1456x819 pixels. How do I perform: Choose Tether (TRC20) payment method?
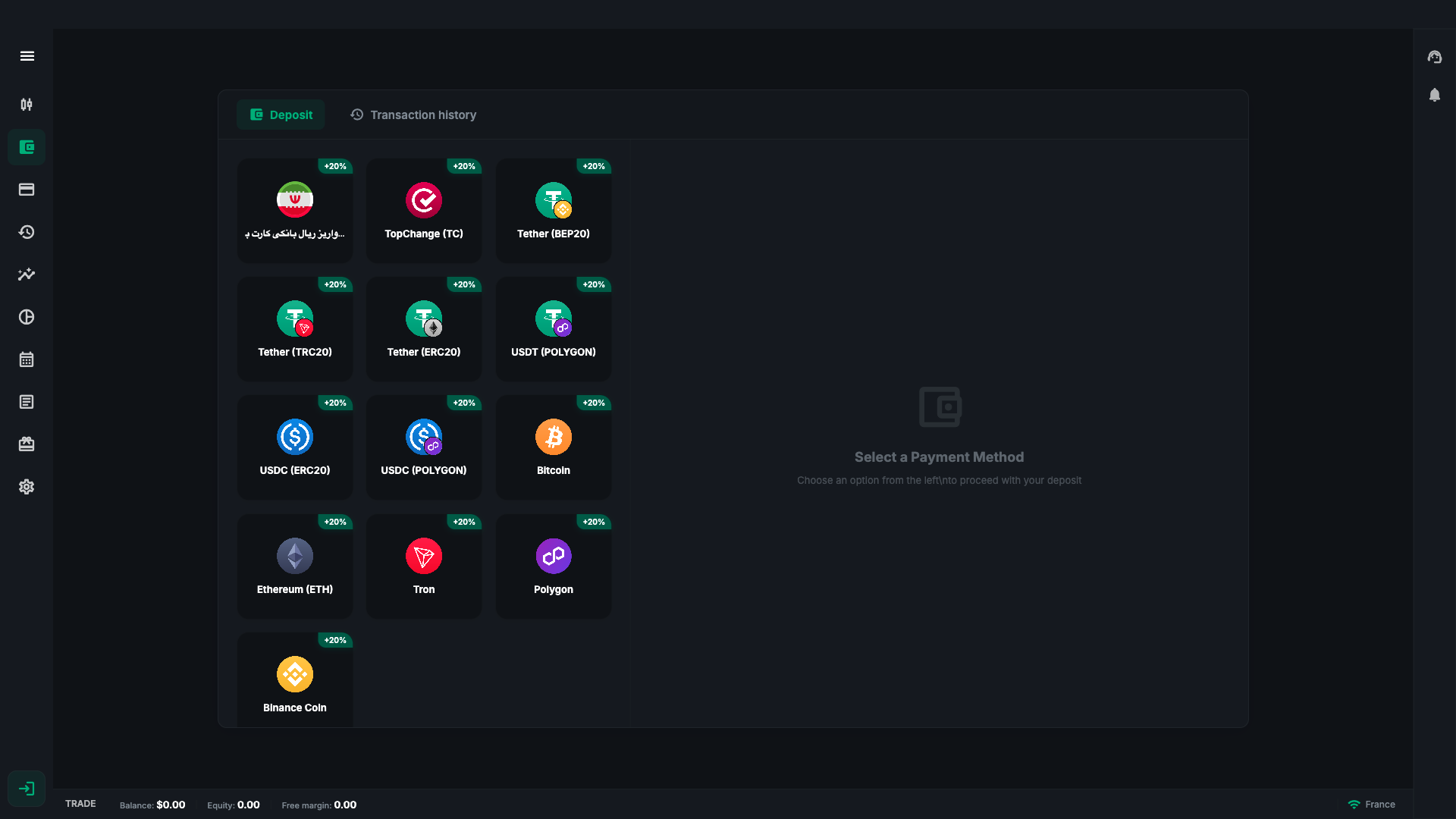click(295, 328)
